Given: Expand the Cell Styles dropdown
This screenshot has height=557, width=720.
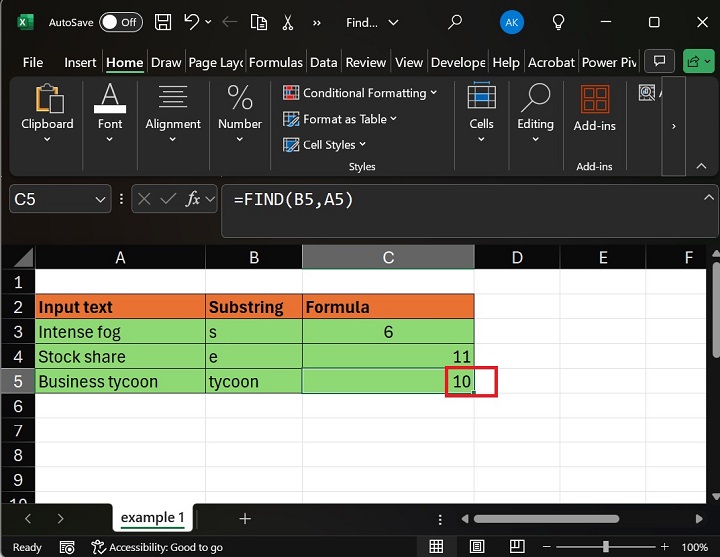Looking at the screenshot, I should (334, 145).
